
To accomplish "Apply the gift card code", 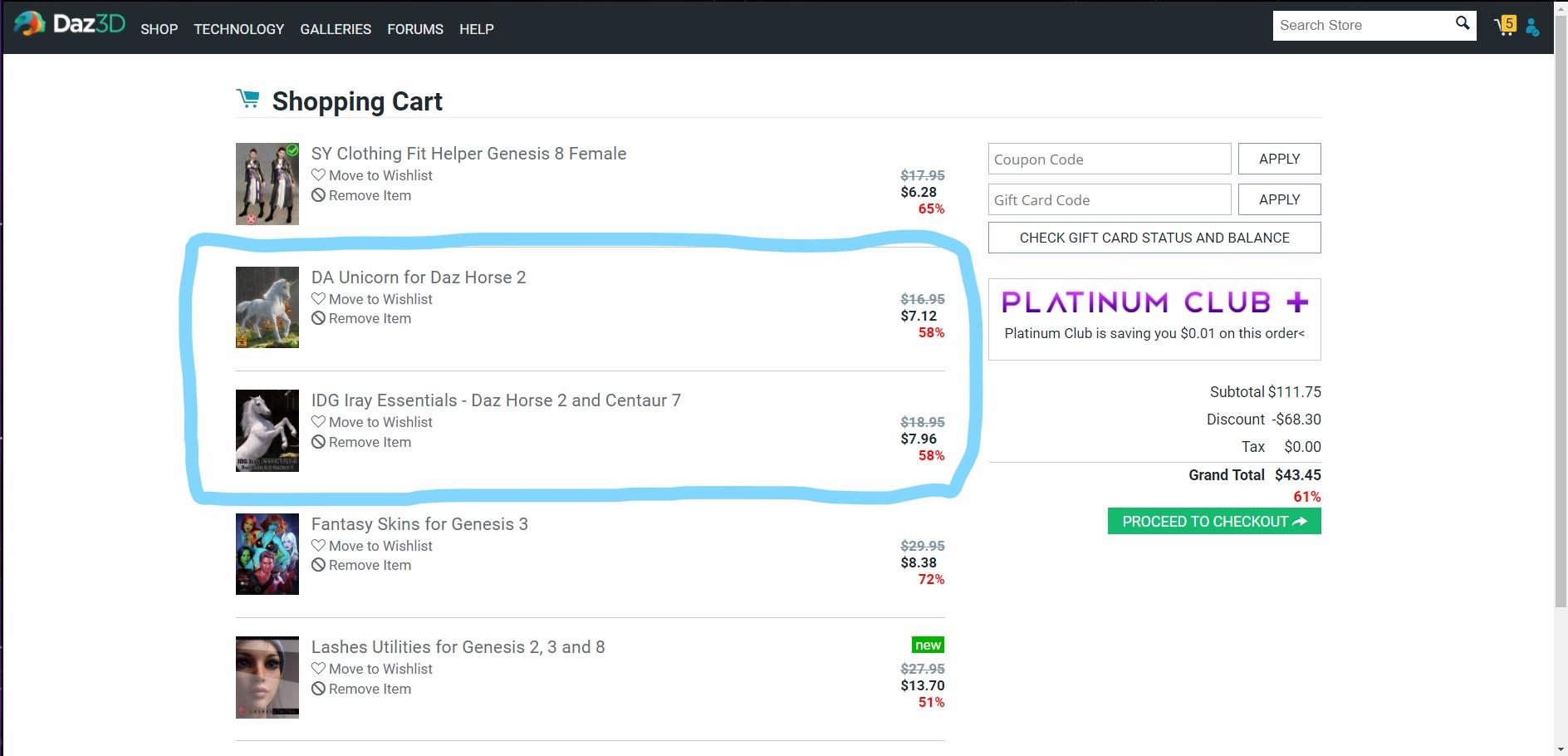I will coord(1279,199).
